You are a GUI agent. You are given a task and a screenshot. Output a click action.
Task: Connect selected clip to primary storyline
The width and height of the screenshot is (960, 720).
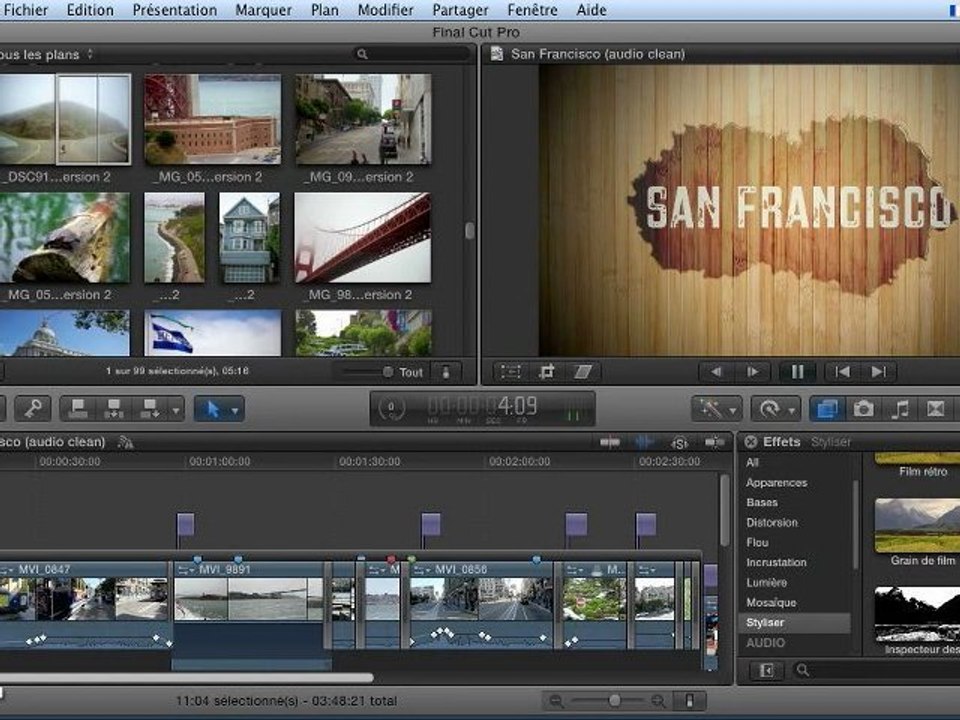pyautogui.click(x=78, y=408)
